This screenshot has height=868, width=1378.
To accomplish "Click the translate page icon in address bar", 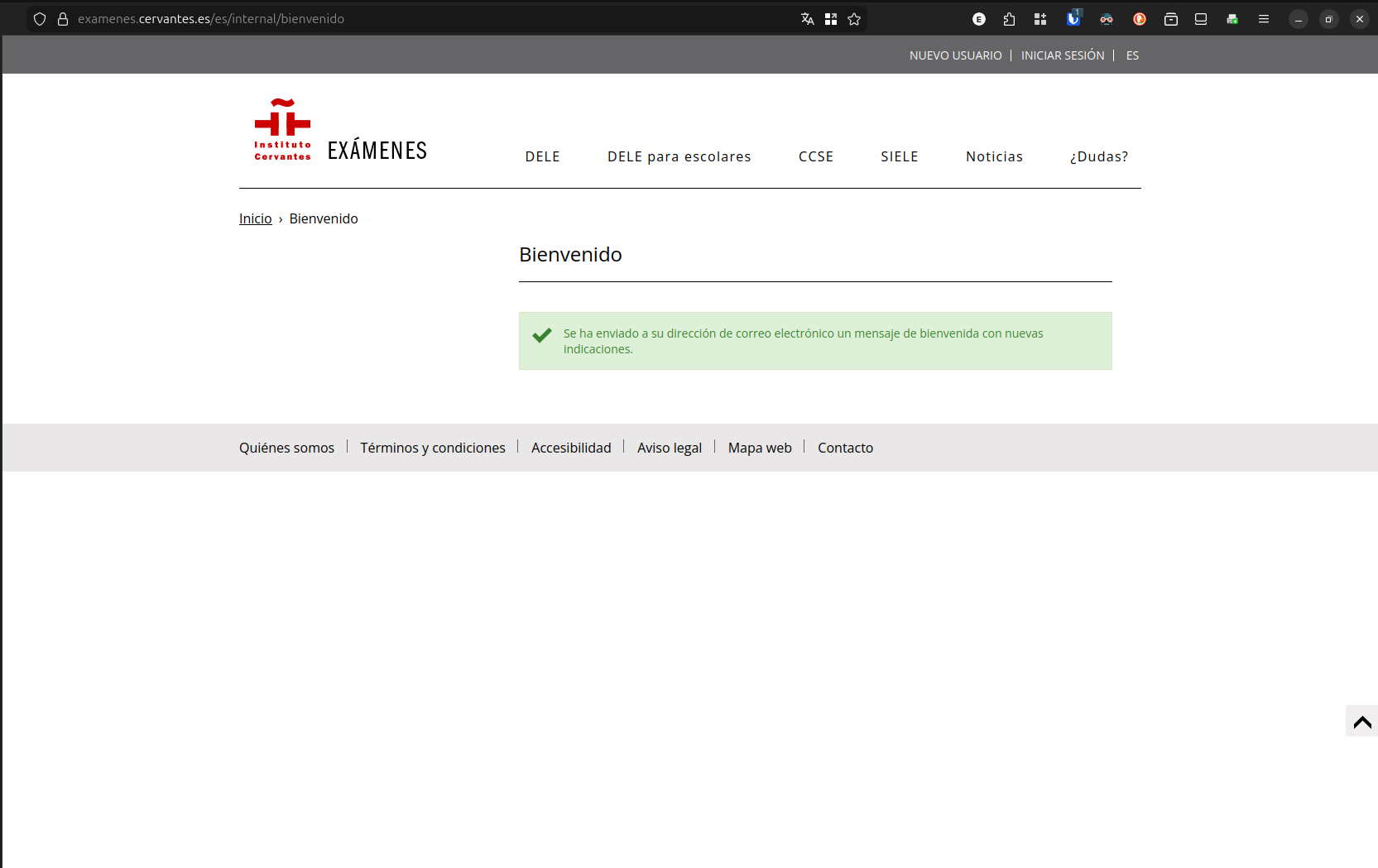I will tap(807, 19).
